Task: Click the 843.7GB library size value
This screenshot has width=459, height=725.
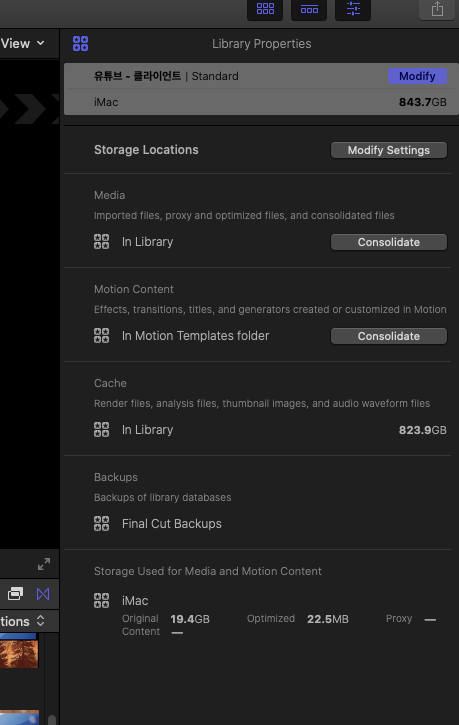Action: pos(422,102)
